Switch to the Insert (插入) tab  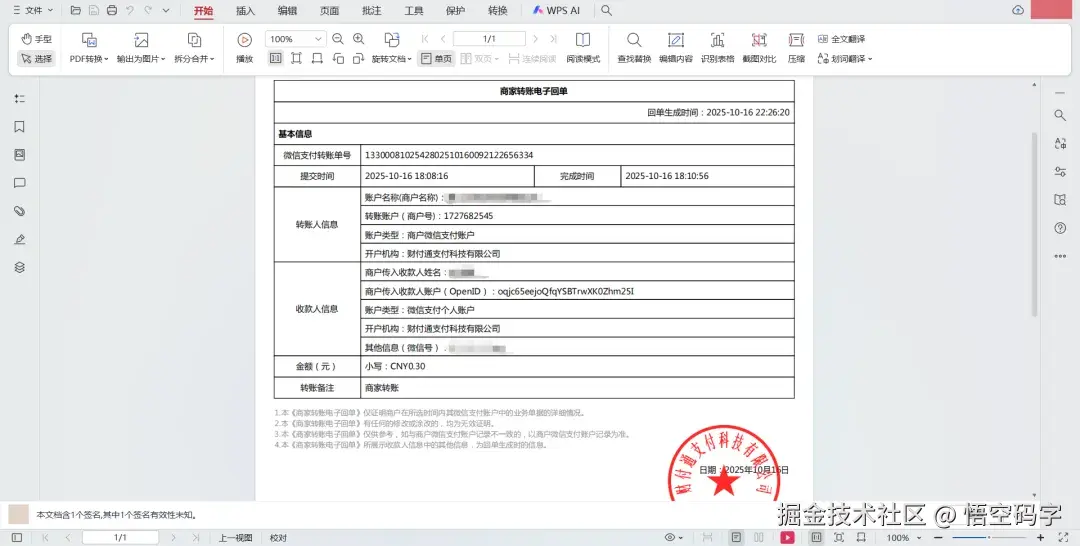pos(245,10)
